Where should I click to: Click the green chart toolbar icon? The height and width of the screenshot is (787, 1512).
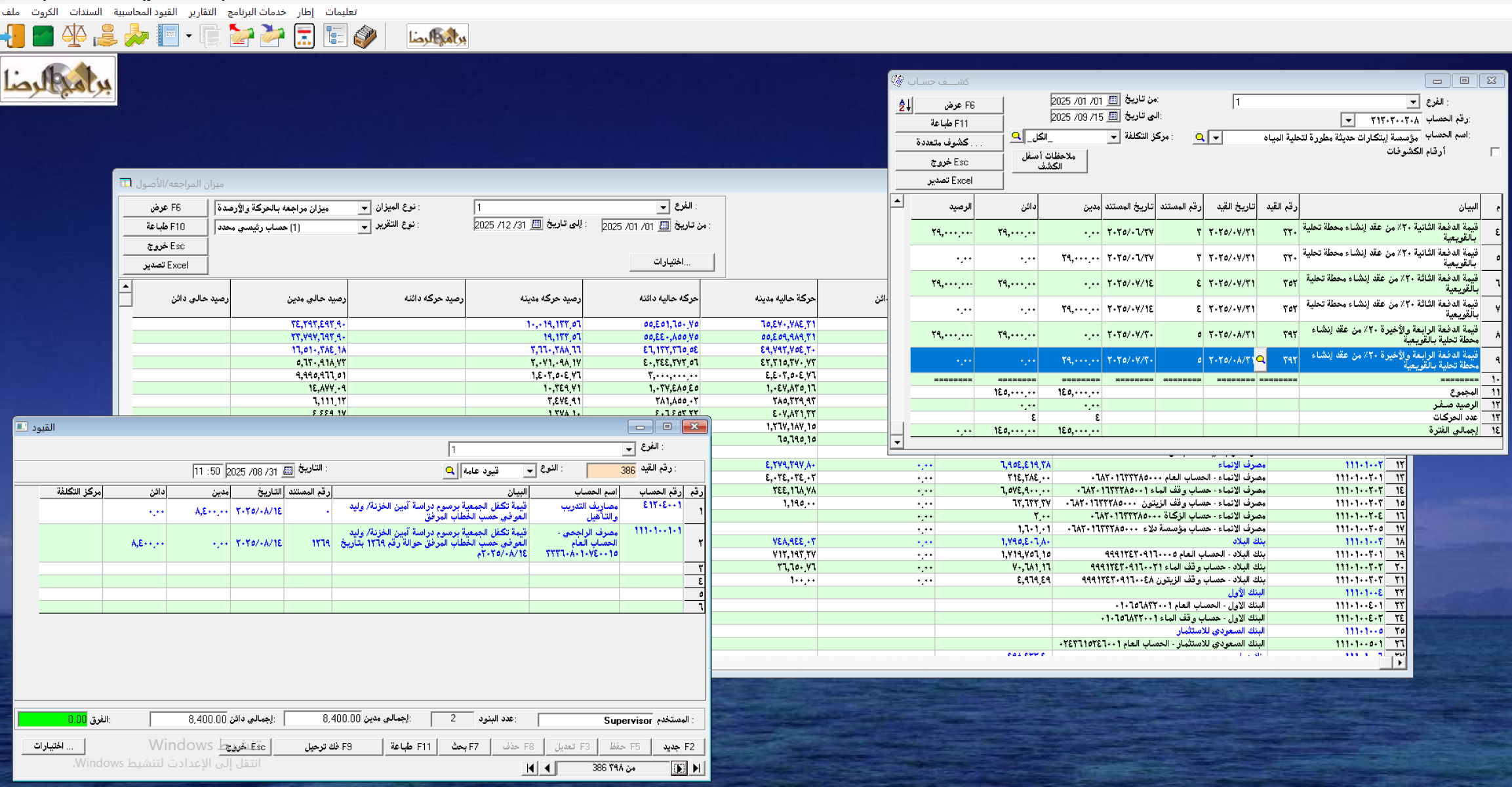[43, 36]
